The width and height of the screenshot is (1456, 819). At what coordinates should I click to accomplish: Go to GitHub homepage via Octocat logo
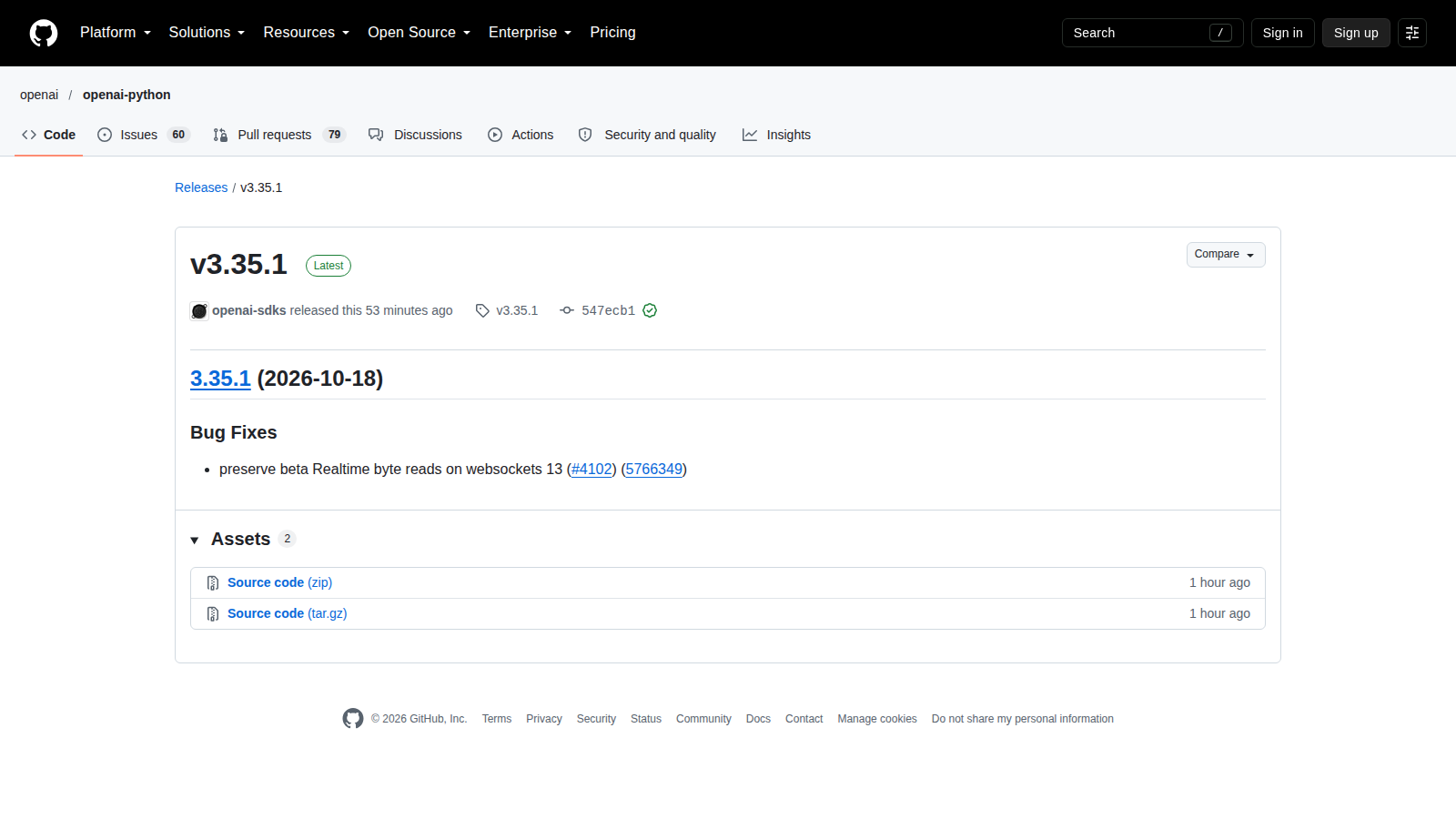point(44,33)
